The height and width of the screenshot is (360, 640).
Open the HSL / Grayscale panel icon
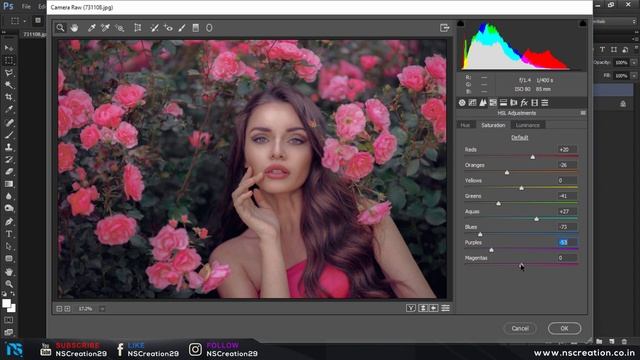click(493, 103)
